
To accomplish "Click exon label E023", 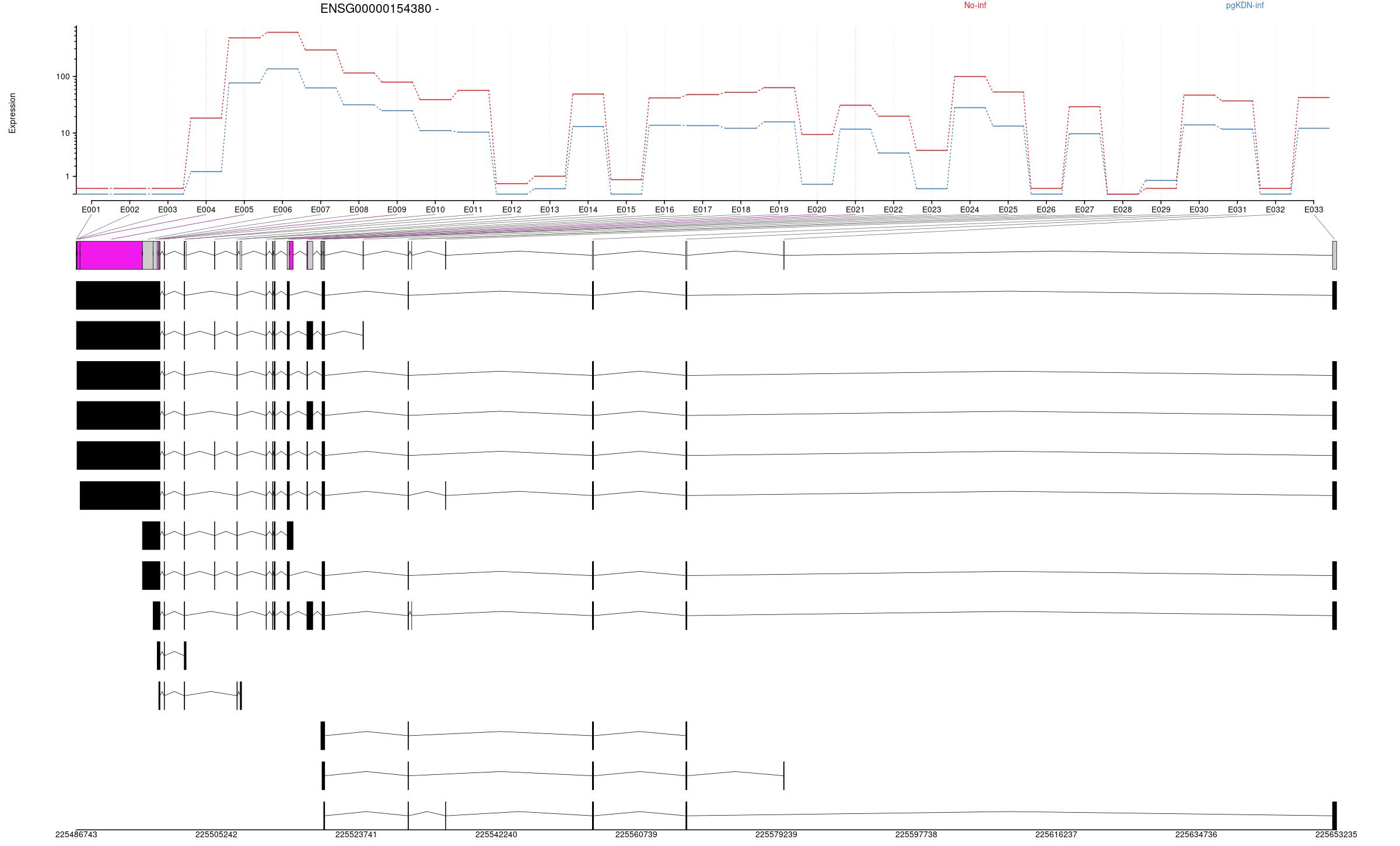I will (x=932, y=209).
